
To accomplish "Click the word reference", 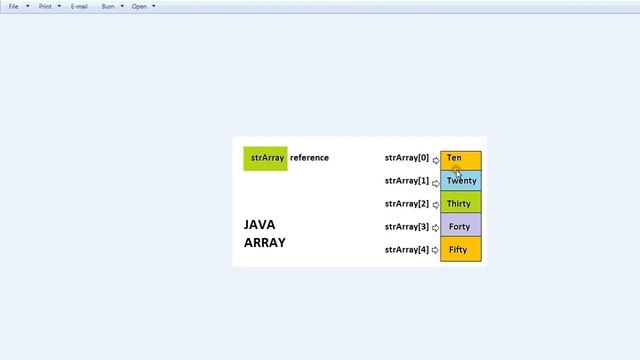I will (x=309, y=158).
